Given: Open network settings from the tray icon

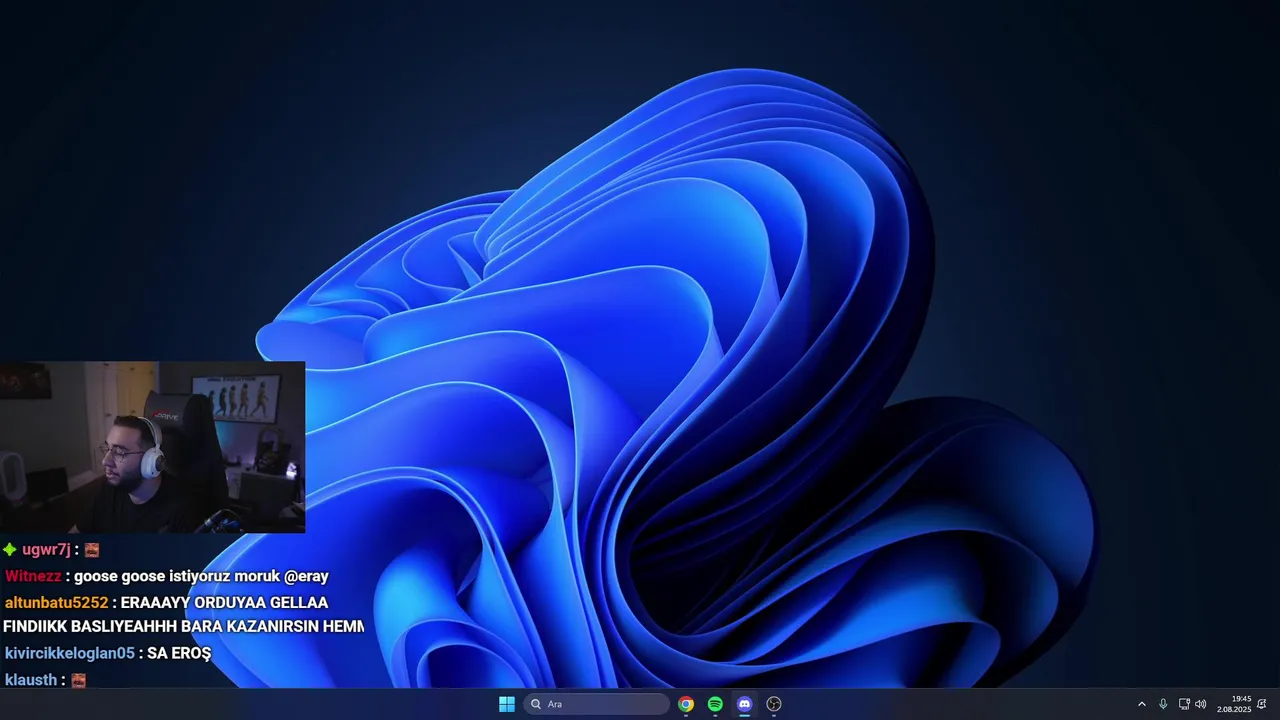Looking at the screenshot, I should (1184, 704).
